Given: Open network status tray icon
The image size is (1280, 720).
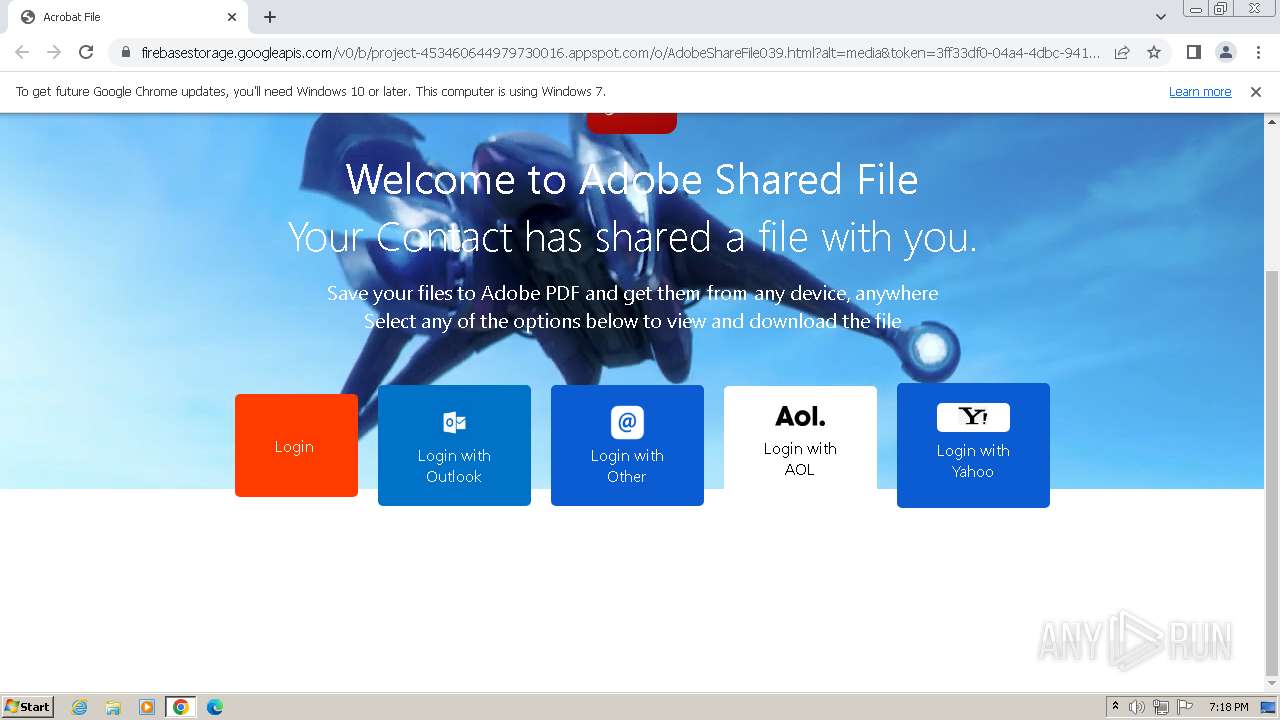Looking at the screenshot, I should 1161,707.
